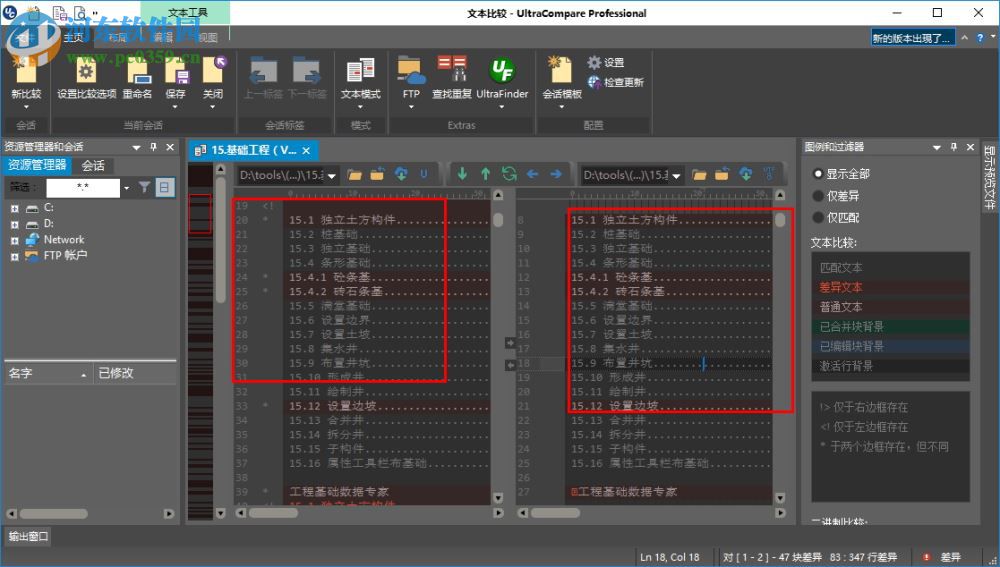The image size is (1000, 567).
Task: Click the 差异文本 legend color
Action: pyautogui.click(x=890, y=287)
